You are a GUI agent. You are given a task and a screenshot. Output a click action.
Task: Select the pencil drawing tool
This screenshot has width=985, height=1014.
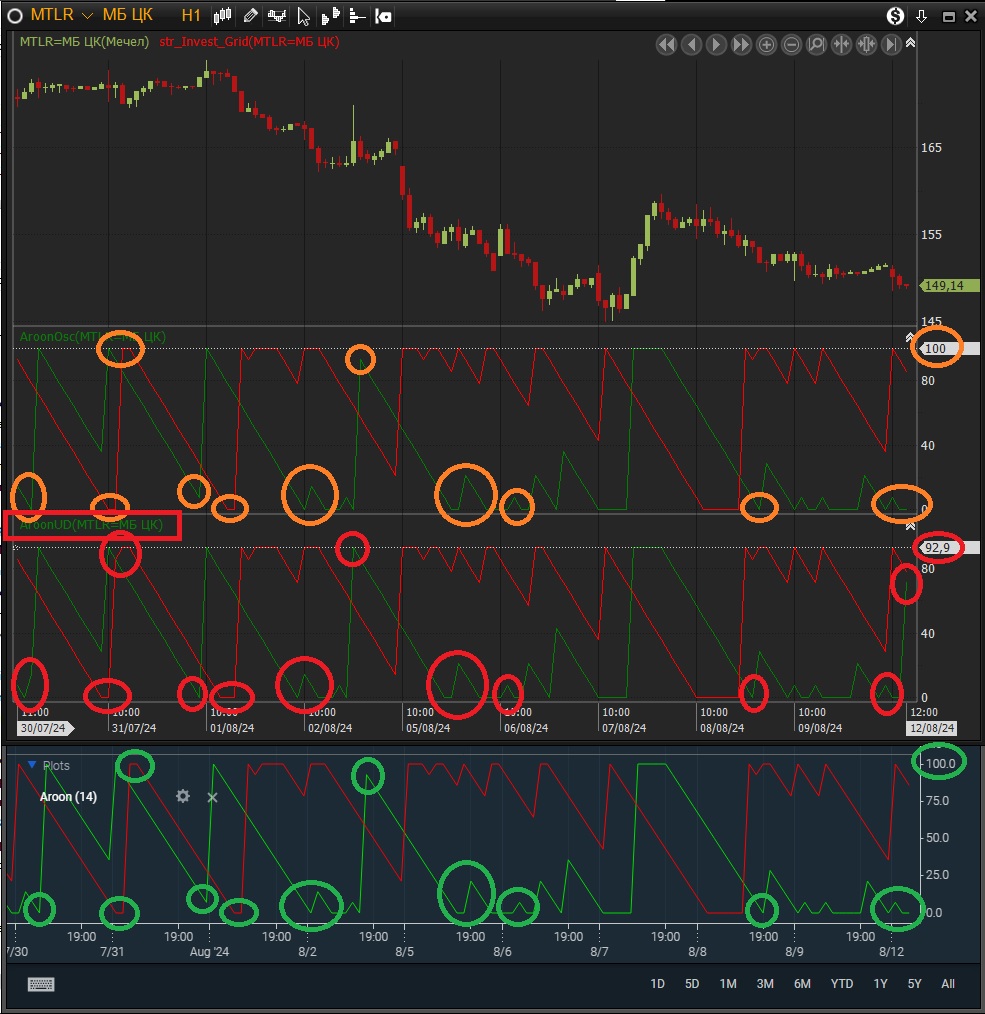click(x=250, y=16)
